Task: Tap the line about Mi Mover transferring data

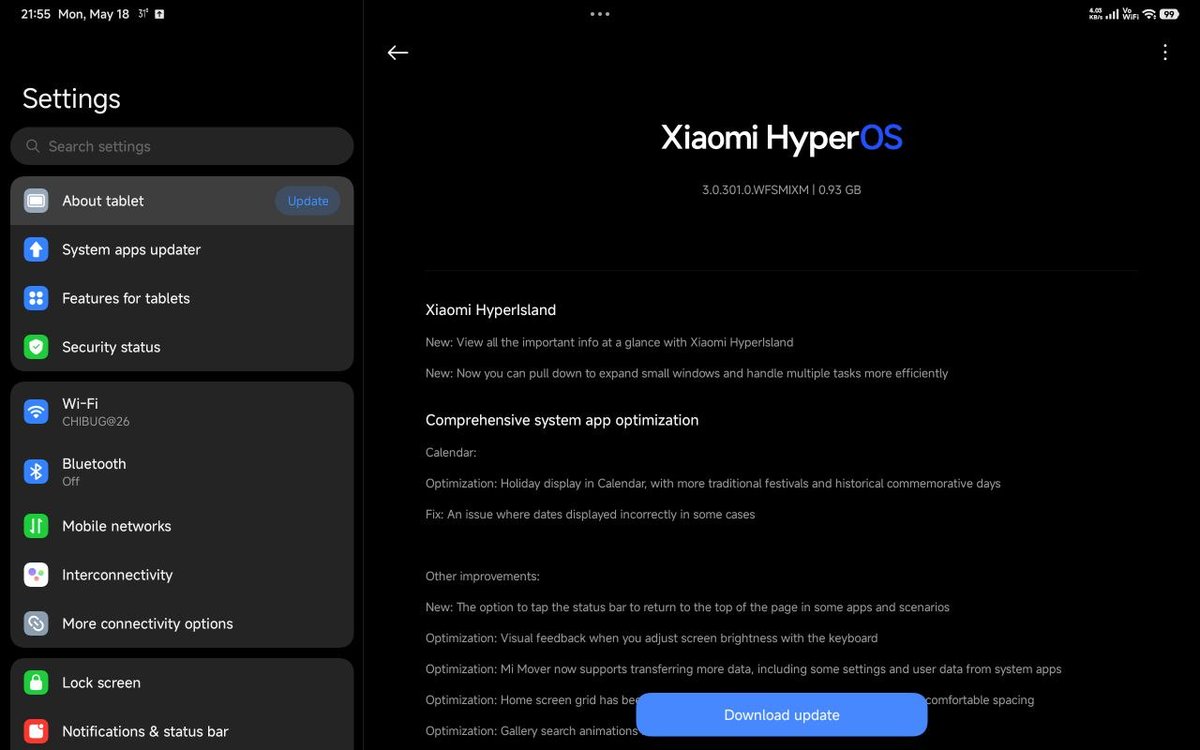Action: 744,670
